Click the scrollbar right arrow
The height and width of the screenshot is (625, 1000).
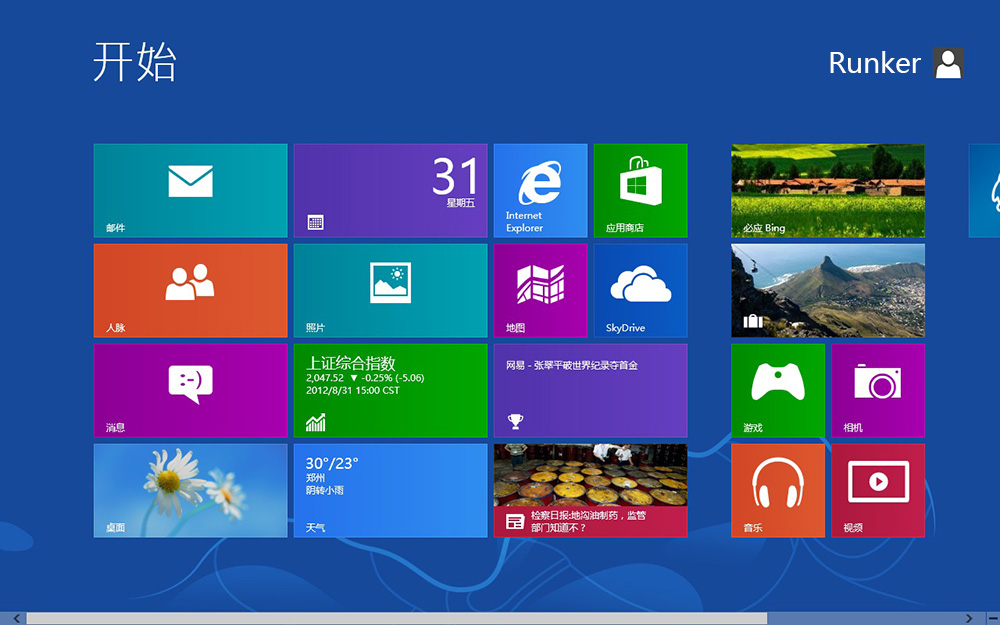[969, 619]
